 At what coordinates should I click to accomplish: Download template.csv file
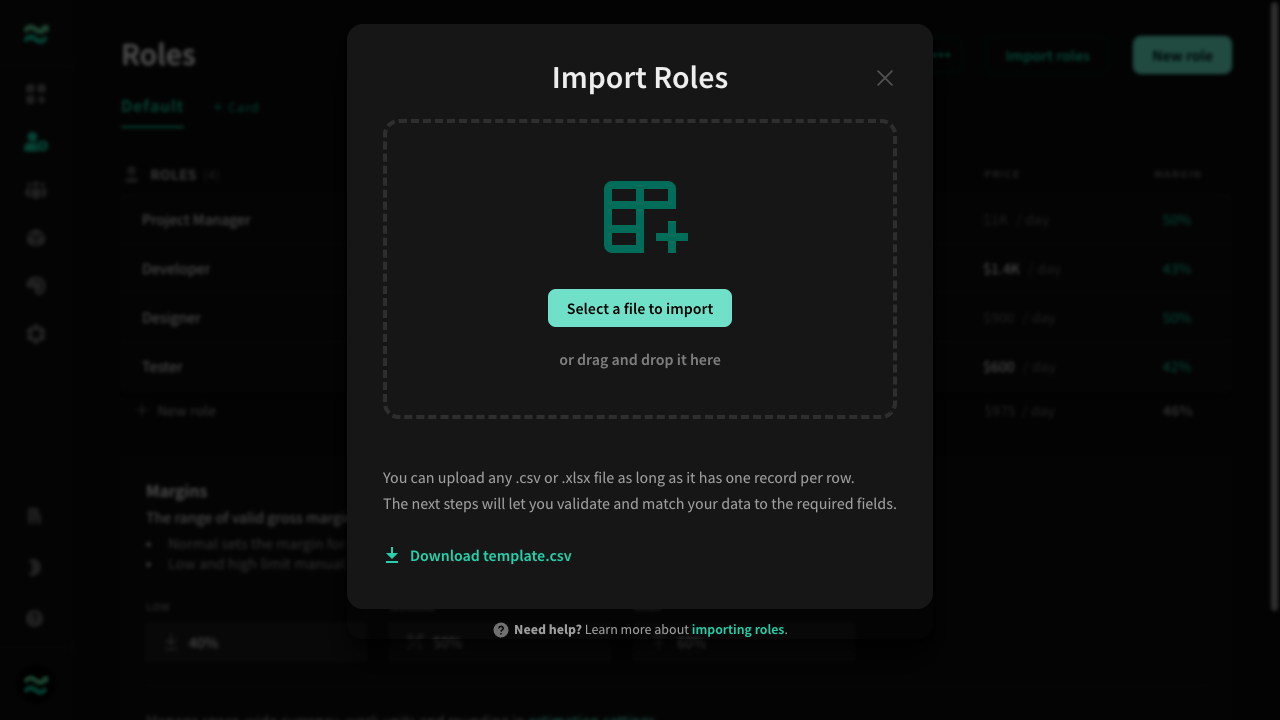[490, 556]
